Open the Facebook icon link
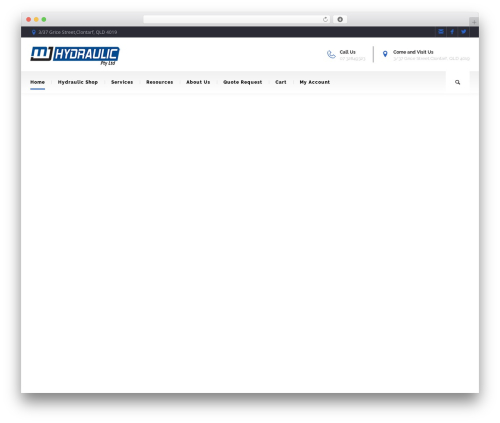Screen dimensions: 500x423 [452, 32]
